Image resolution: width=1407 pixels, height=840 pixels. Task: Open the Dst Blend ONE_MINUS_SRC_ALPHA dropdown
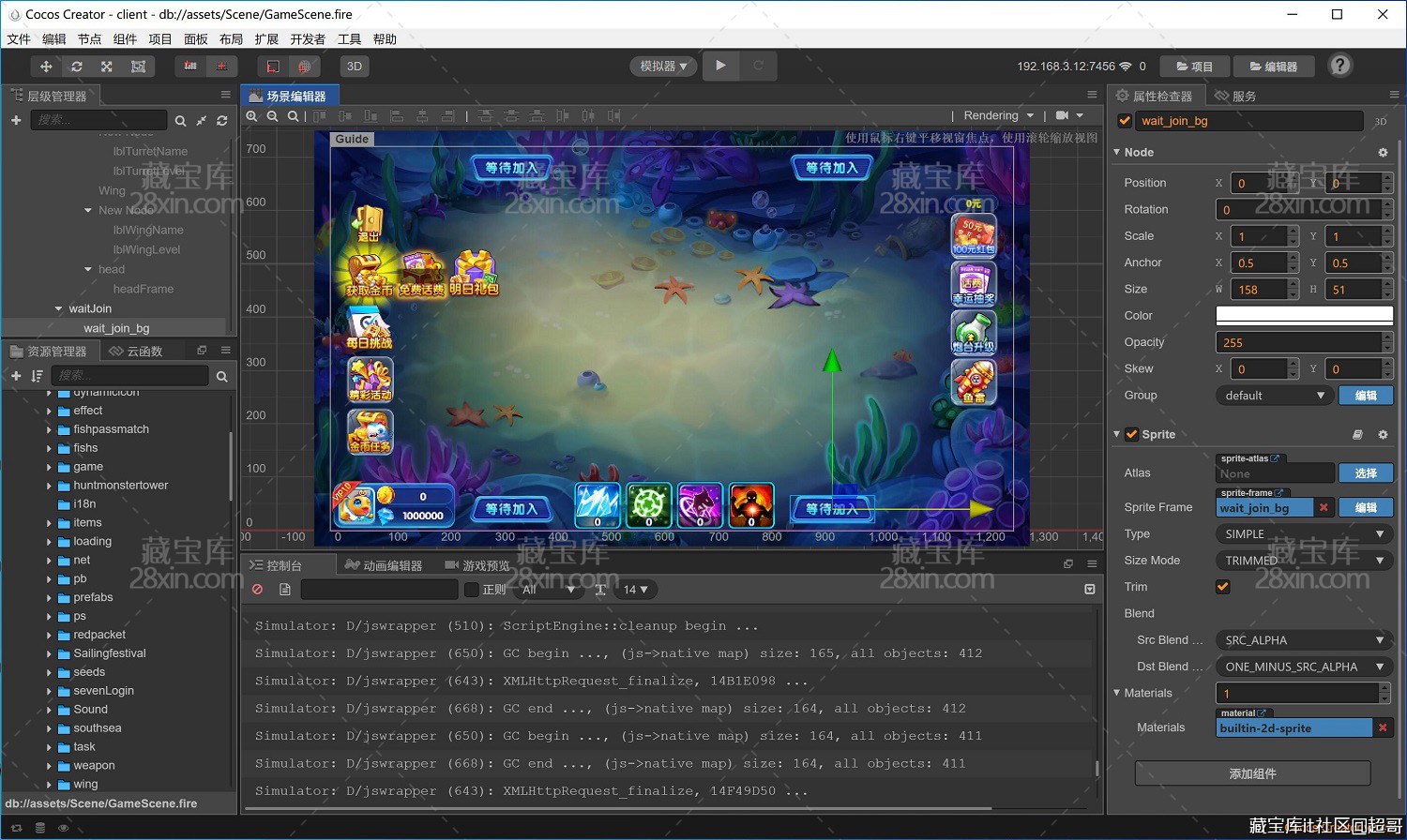[1304, 667]
